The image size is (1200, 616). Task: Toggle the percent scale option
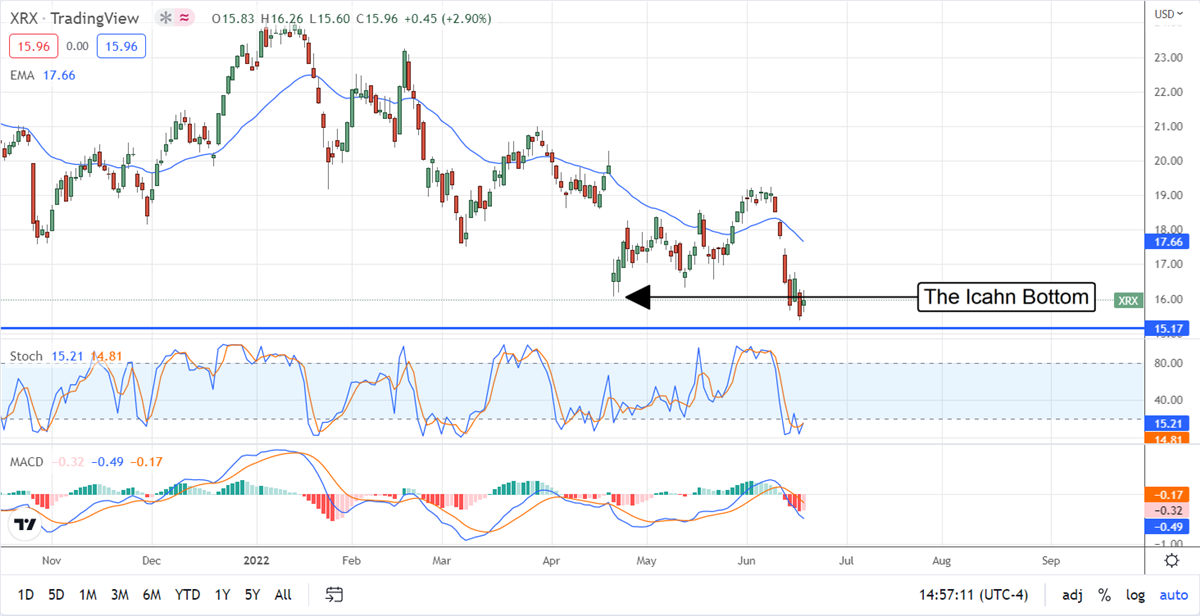[1105, 595]
